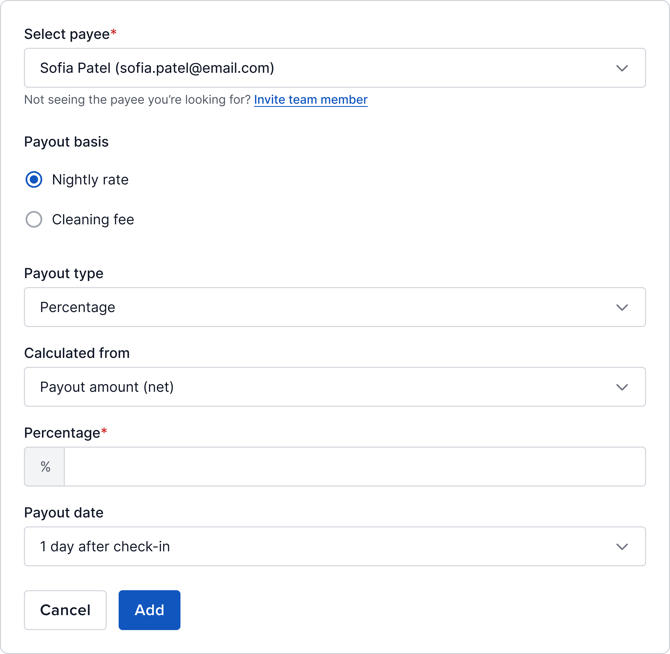Open the 'Payout amount (net)' dropdown
Screen dimensions: 670x654
[320, 387]
